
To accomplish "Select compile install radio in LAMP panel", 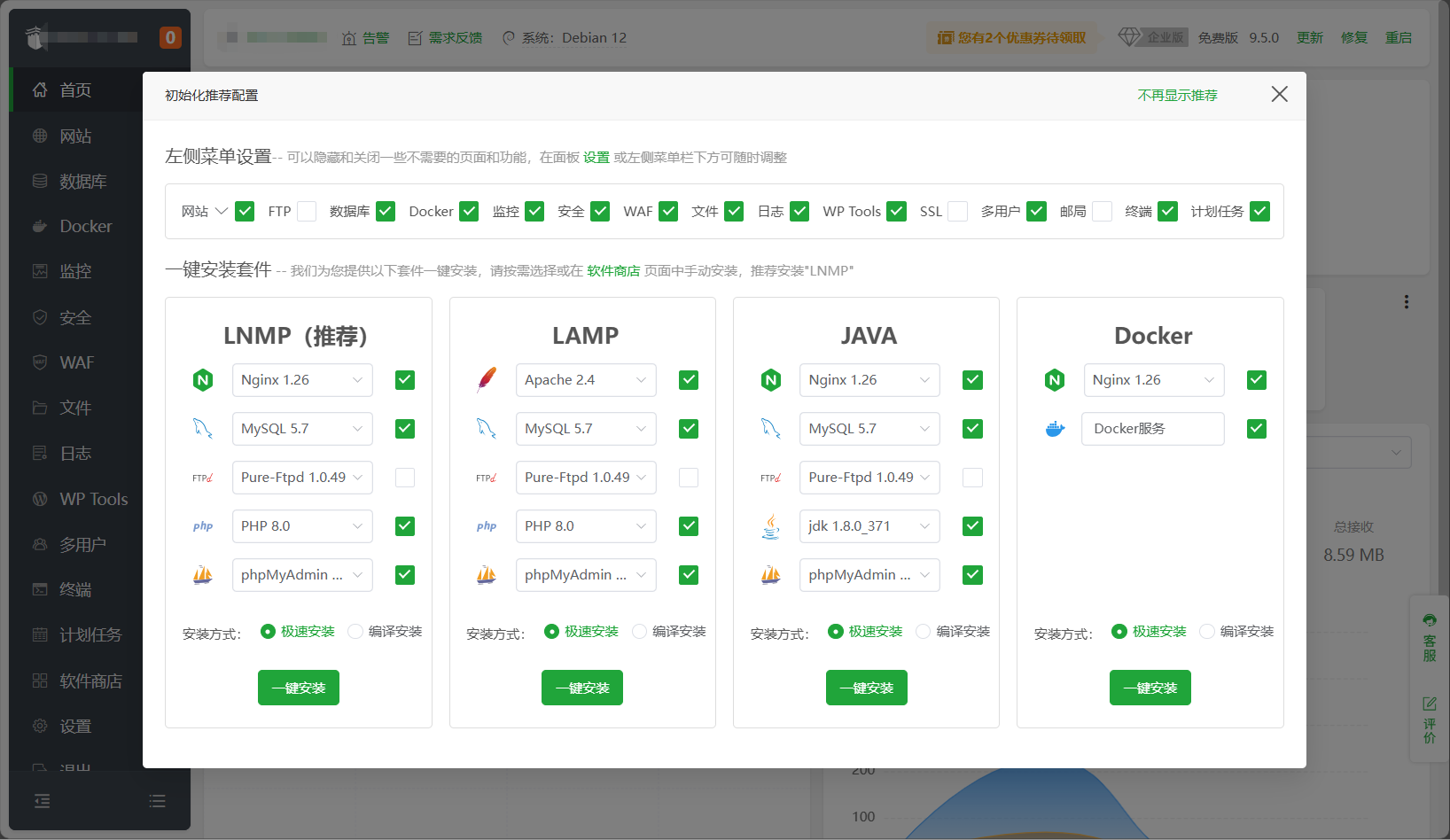I will [x=640, y=632].
